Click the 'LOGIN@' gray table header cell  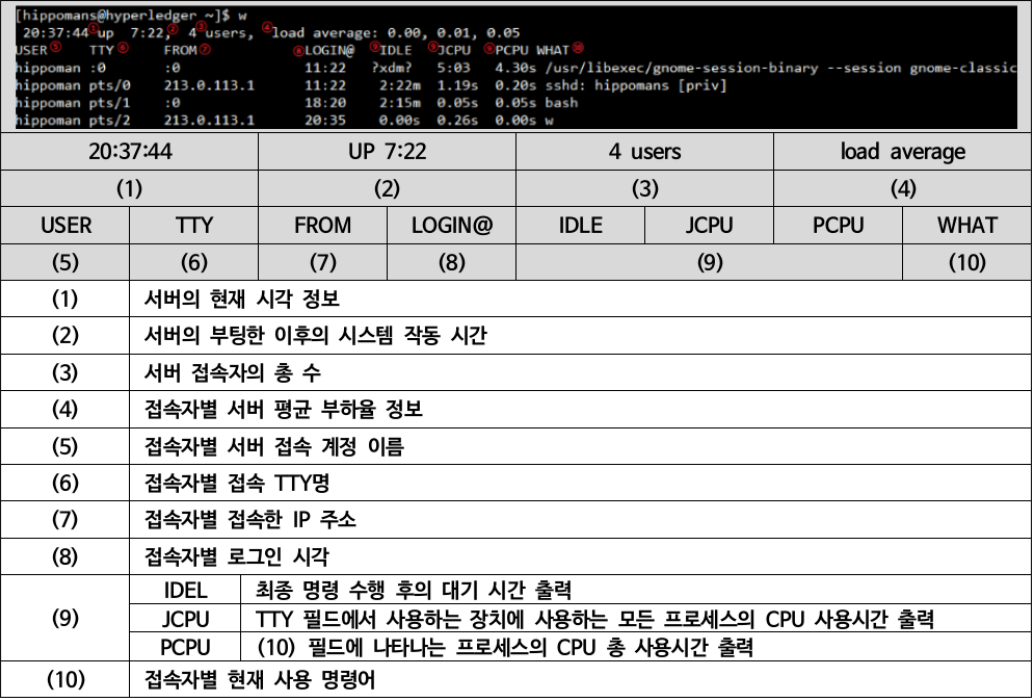coord(452,226)
